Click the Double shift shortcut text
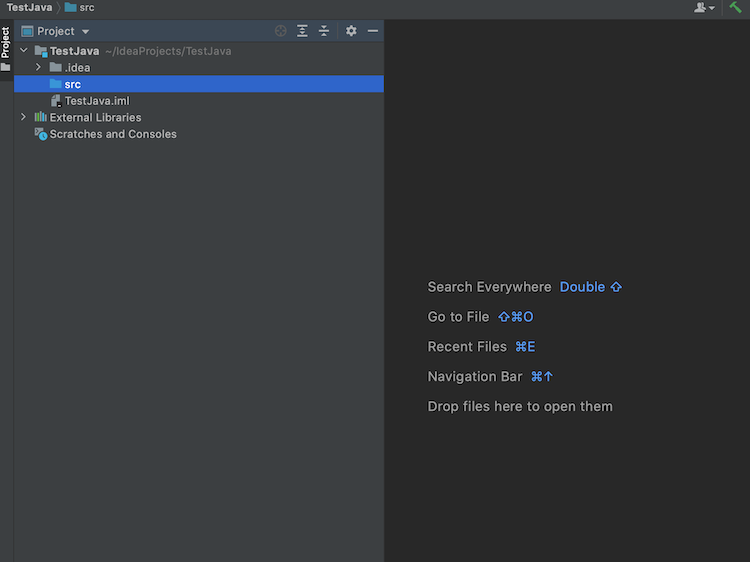Viewport: 750px width, 562px height. (x=591, y=287)
